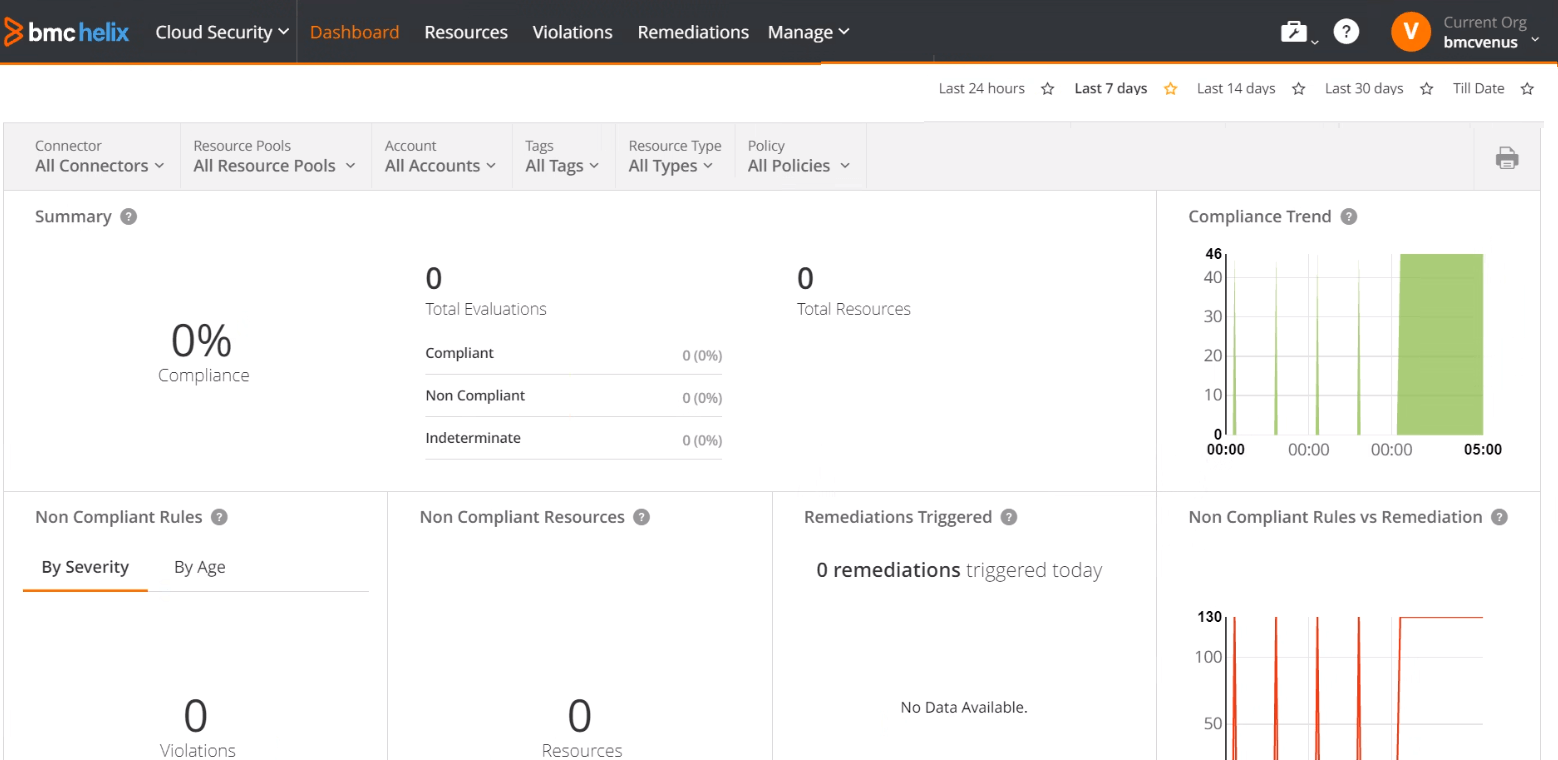Click the help icon next to Summary
Image resolution: width=1558 pixels, height=760 pixels.
point(129,216)
